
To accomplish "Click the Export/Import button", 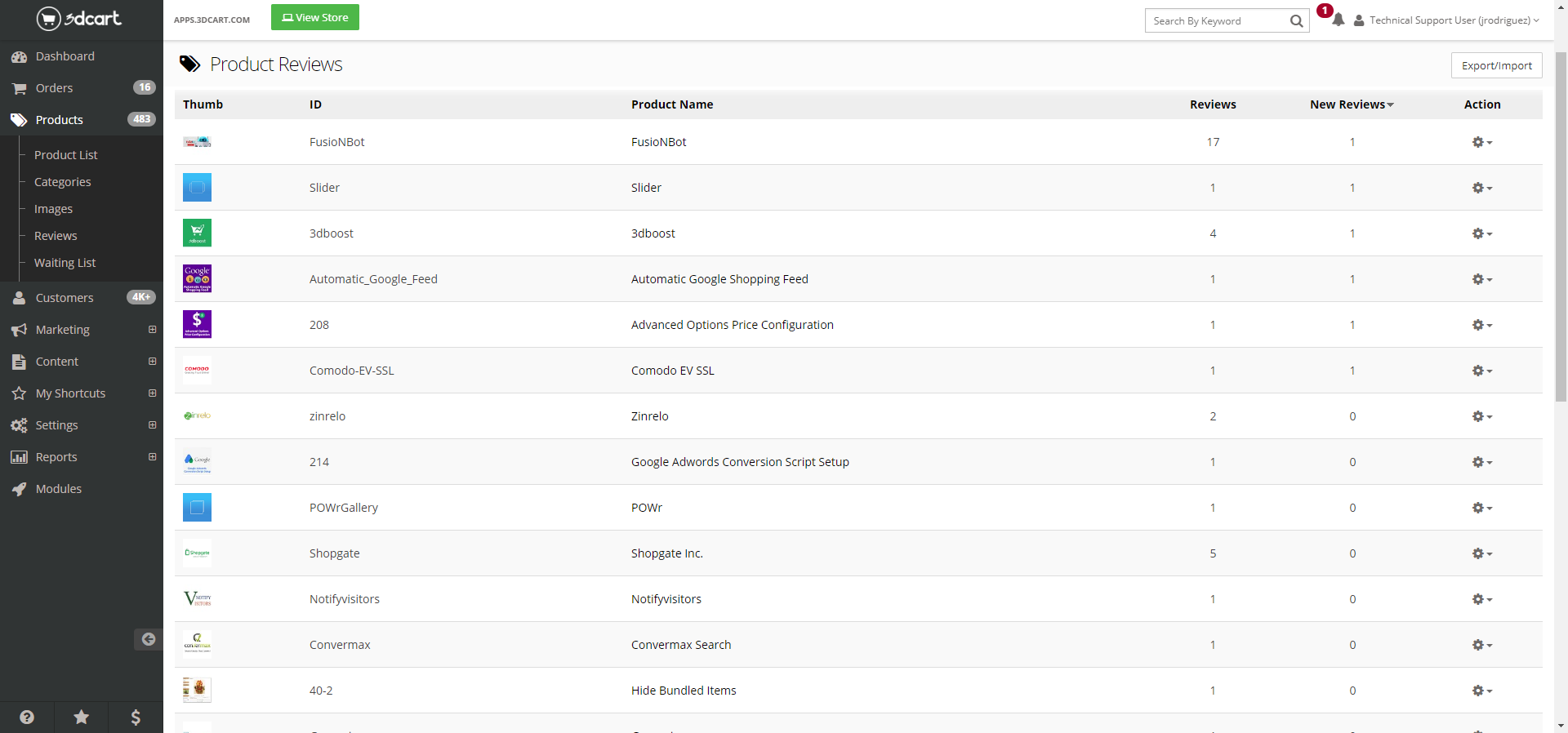I will [1496, 65].
